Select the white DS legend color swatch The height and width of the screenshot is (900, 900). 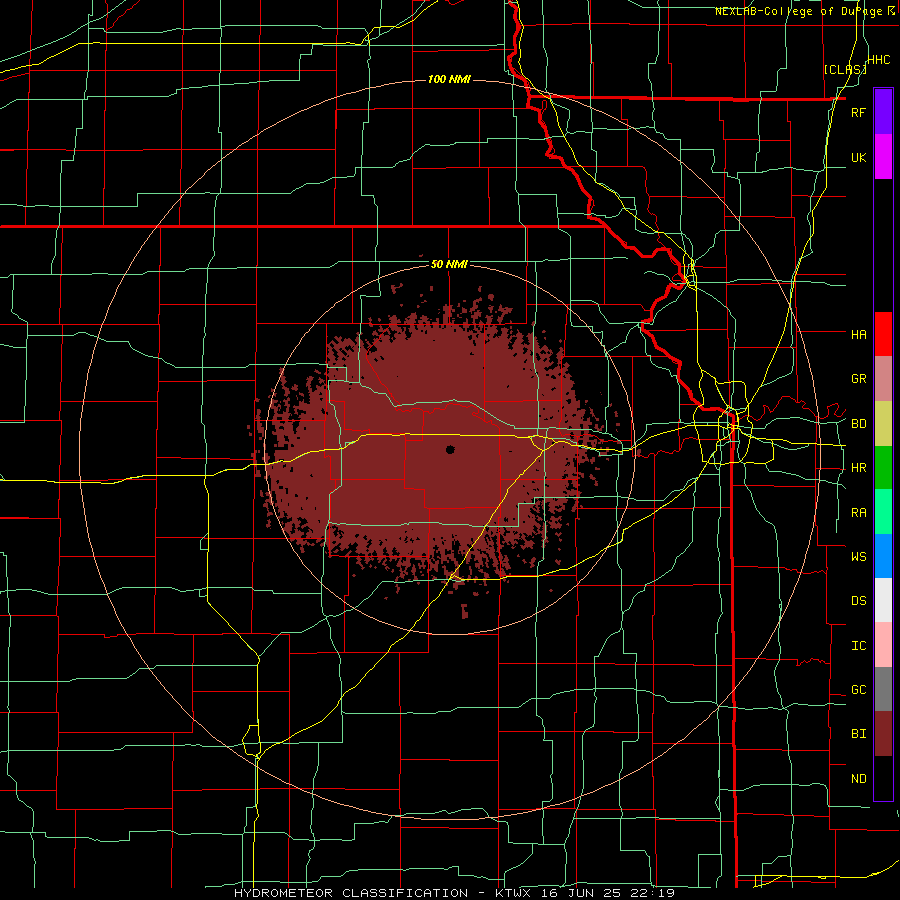tap(883, 600)
